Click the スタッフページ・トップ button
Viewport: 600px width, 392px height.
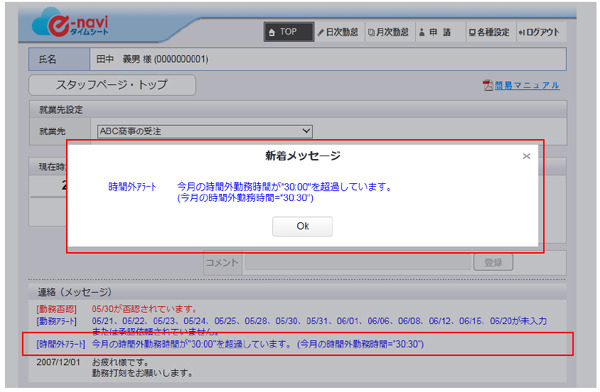coord(112,85)
